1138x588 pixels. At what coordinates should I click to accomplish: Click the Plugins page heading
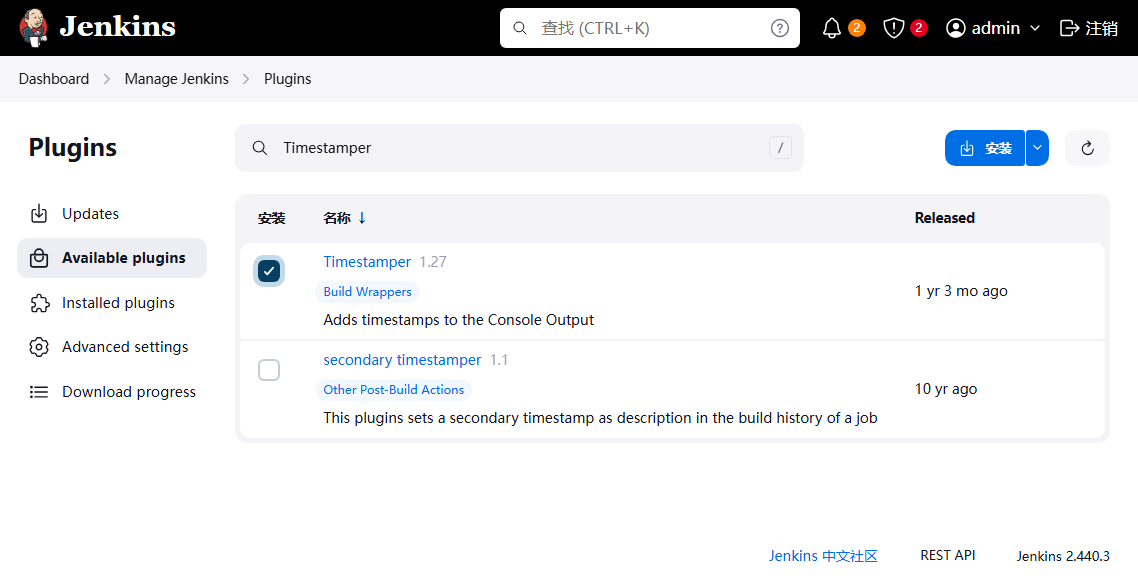[x=73, y=147]
